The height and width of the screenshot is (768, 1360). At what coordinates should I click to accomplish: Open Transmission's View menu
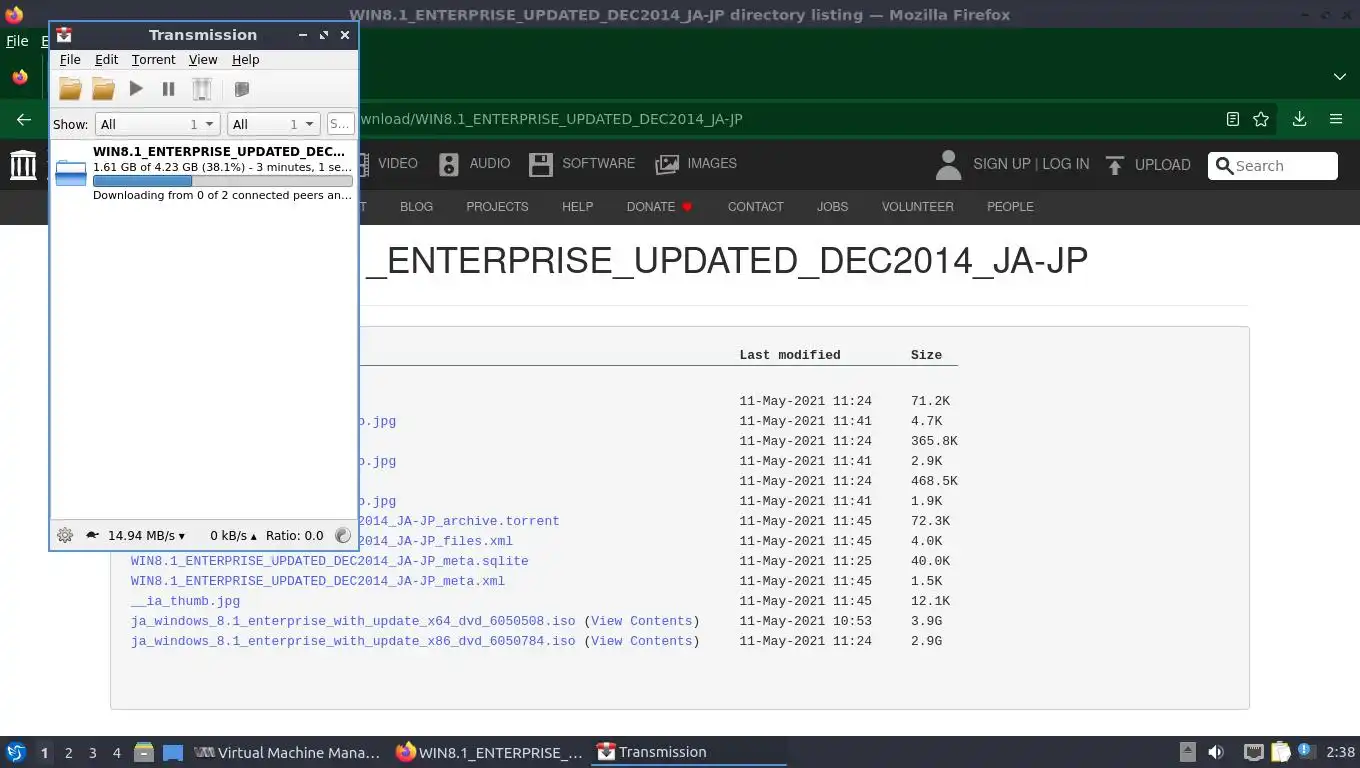203,60
